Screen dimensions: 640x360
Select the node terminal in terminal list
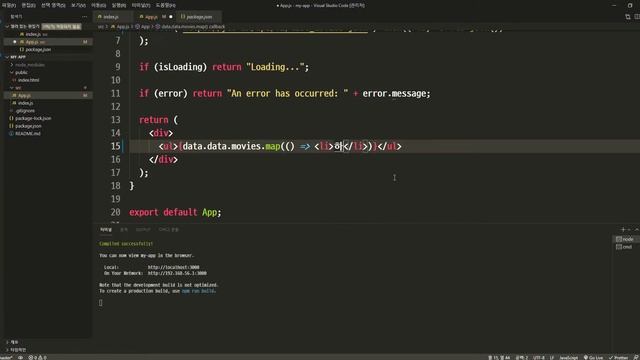tap(626, 239)
